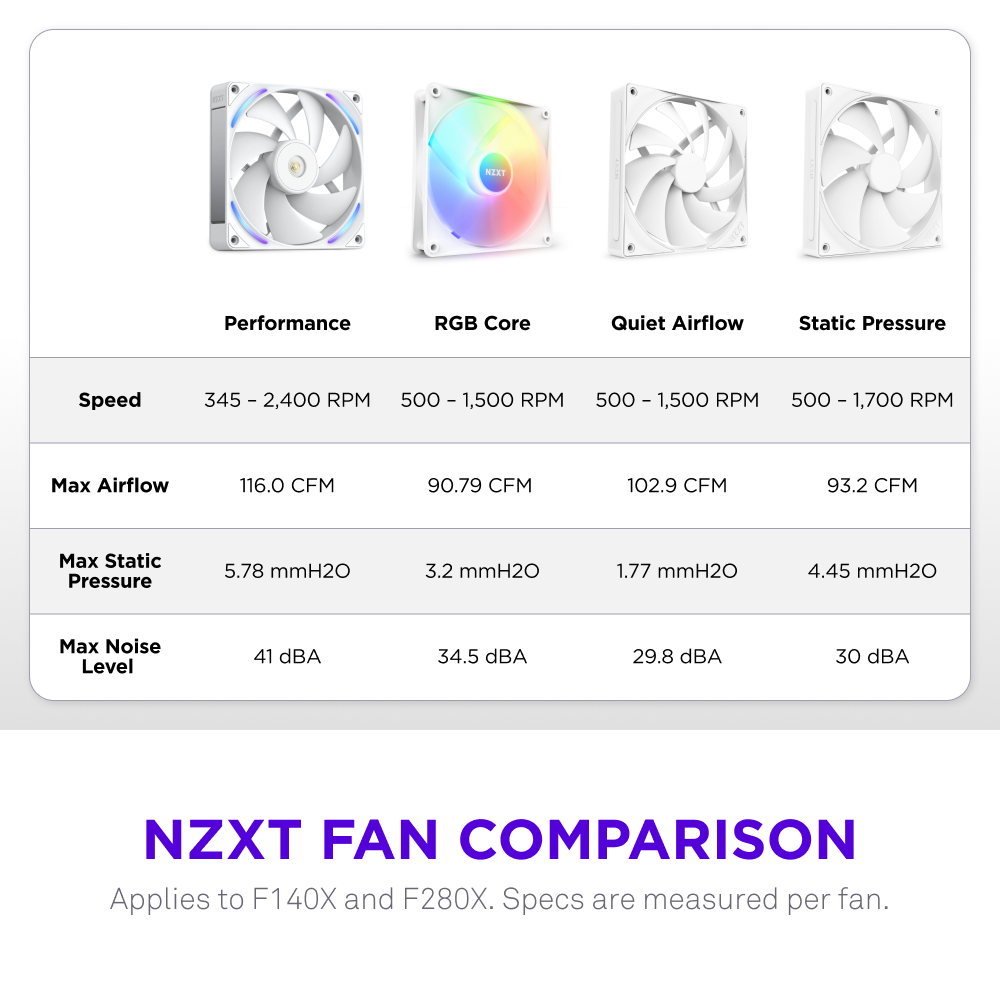This screenshot has width=1000, height=1000.
Task: Select the Static Pressure column heading
Action: tap(872, 323)
